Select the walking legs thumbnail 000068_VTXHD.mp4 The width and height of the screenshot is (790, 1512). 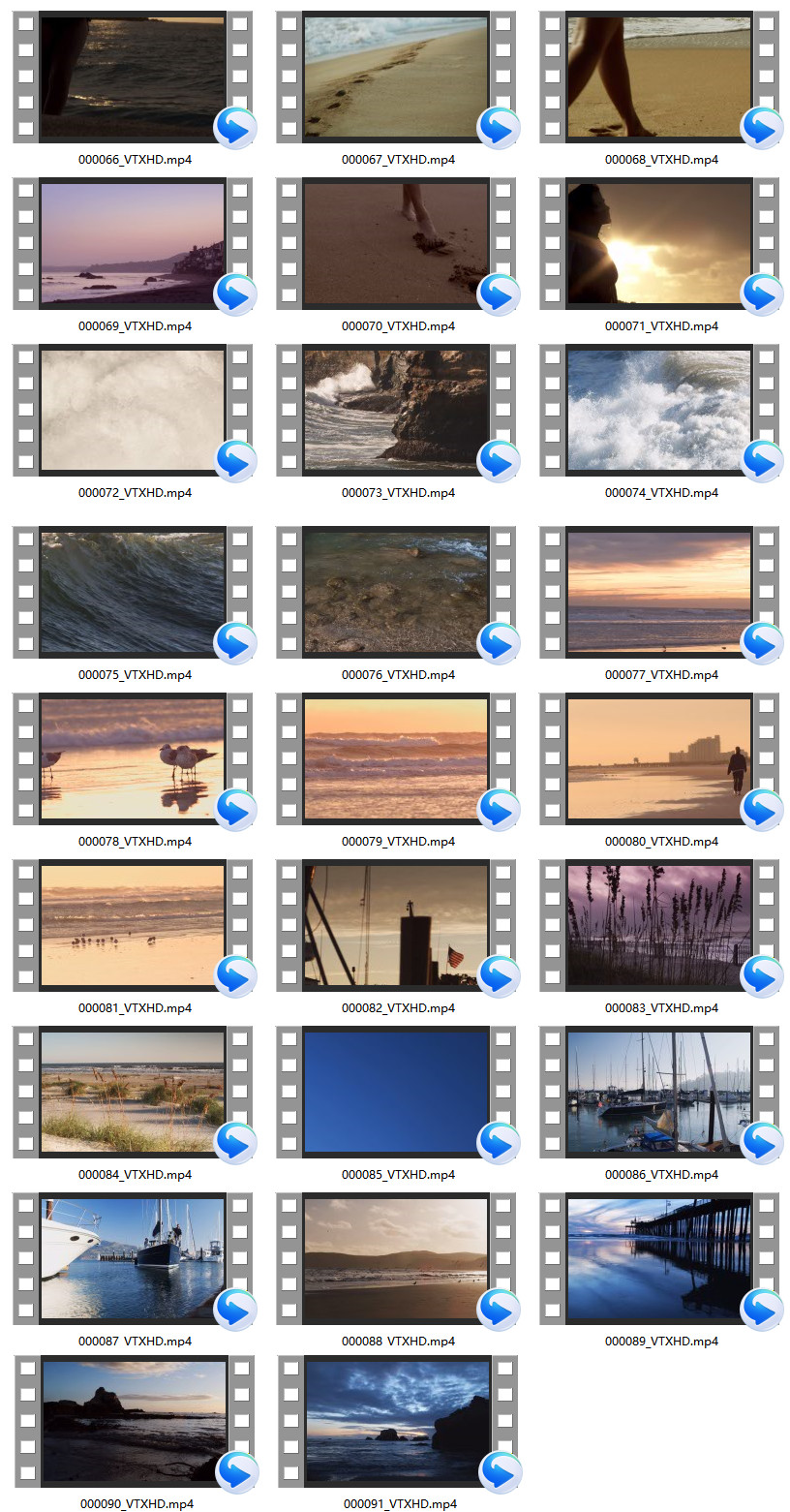pos(659,77)
